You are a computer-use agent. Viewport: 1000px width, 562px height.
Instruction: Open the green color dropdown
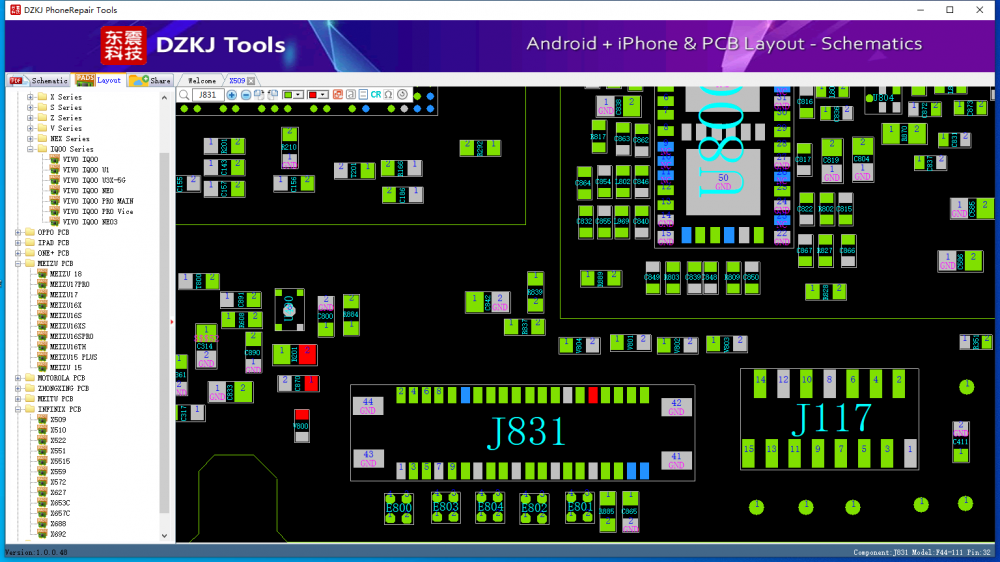click(x=299, y=95)
